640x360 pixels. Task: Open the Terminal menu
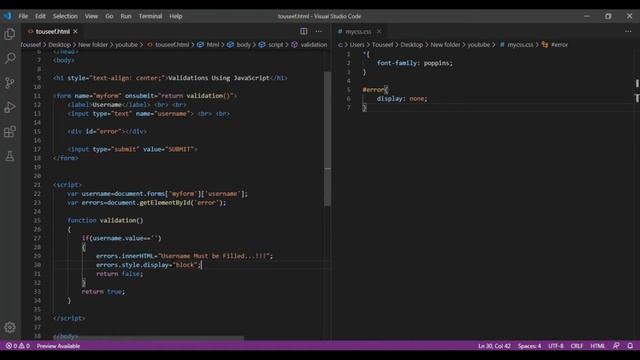point(150,16)
